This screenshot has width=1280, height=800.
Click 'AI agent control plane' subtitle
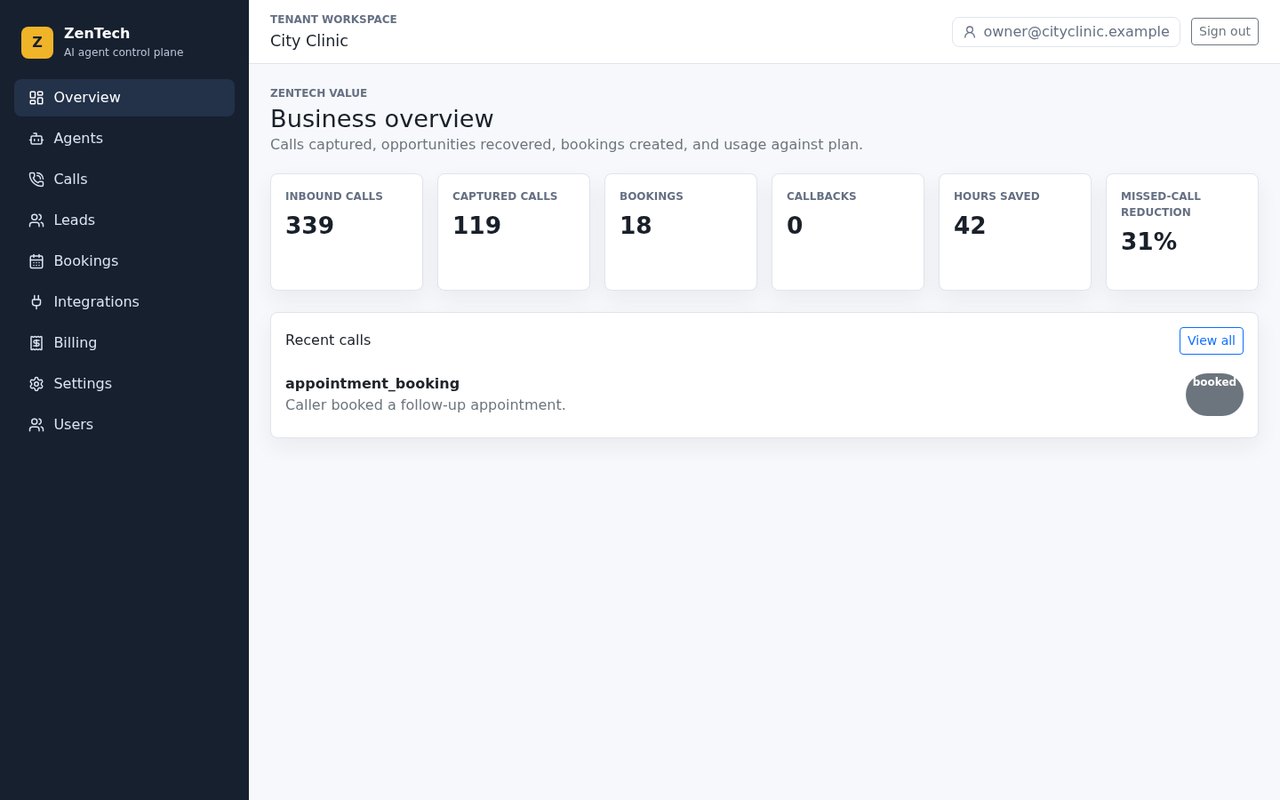(124, 53)
